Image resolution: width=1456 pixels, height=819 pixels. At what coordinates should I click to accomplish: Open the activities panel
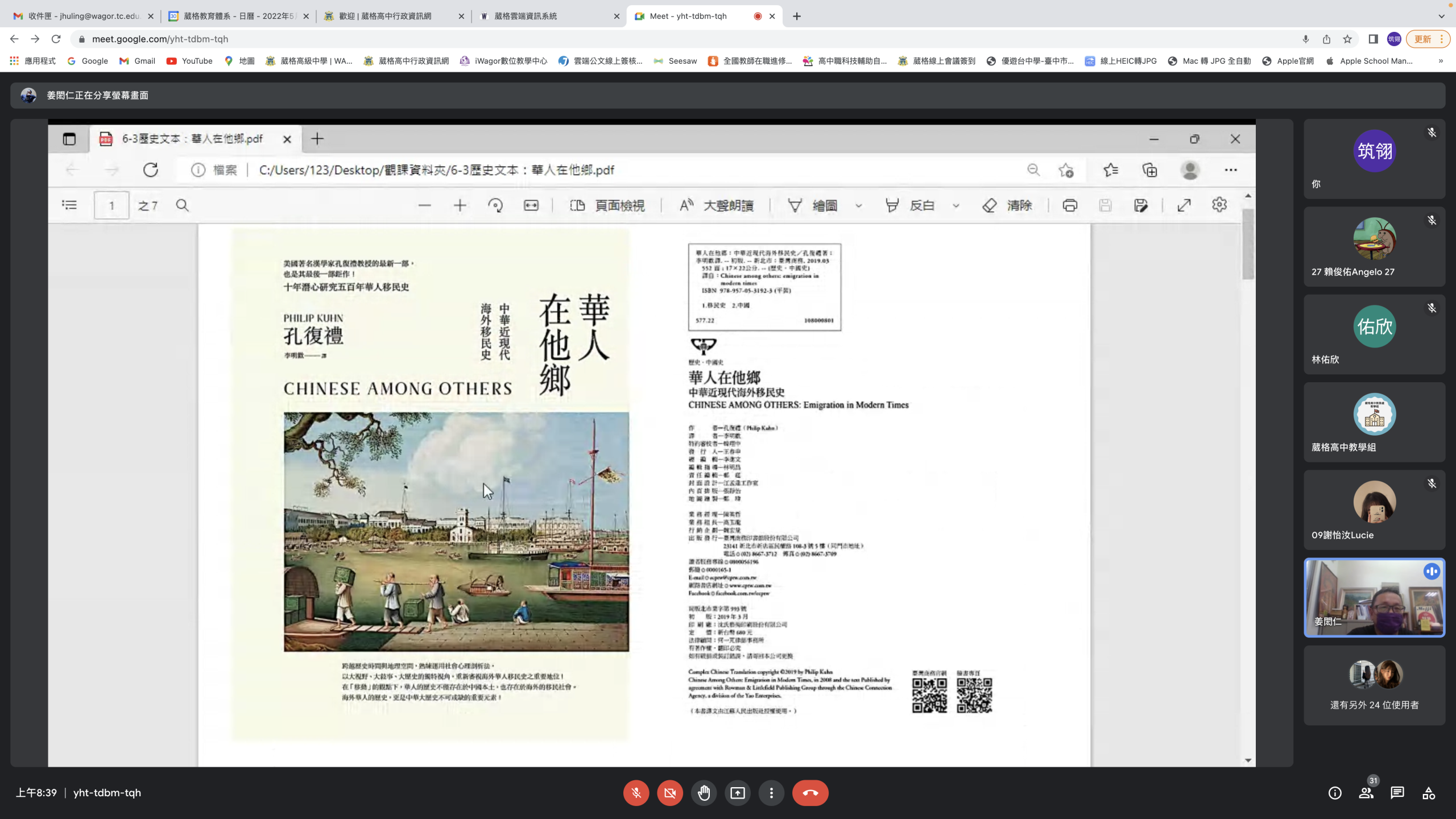tap(1429, 793)
